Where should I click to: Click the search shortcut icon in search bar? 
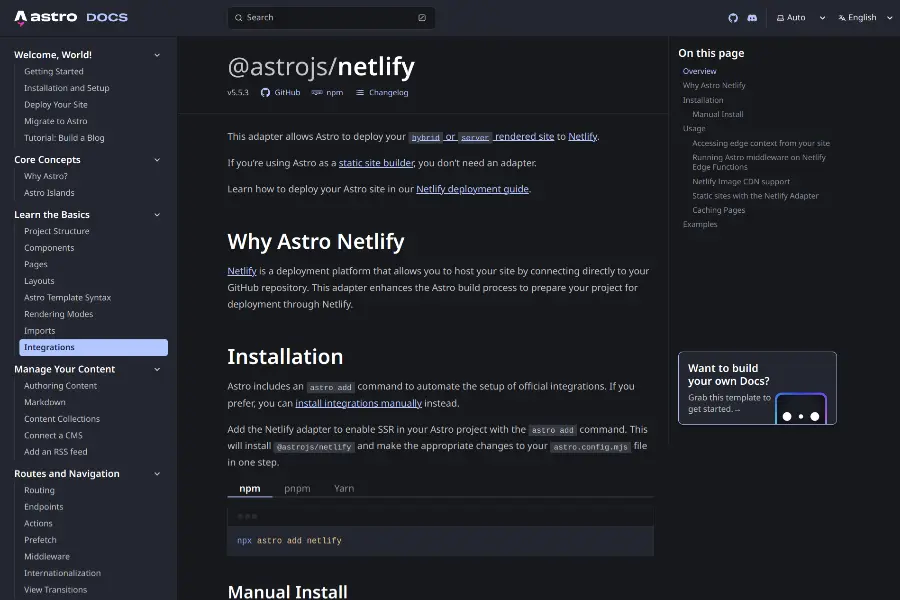point(422,18)
